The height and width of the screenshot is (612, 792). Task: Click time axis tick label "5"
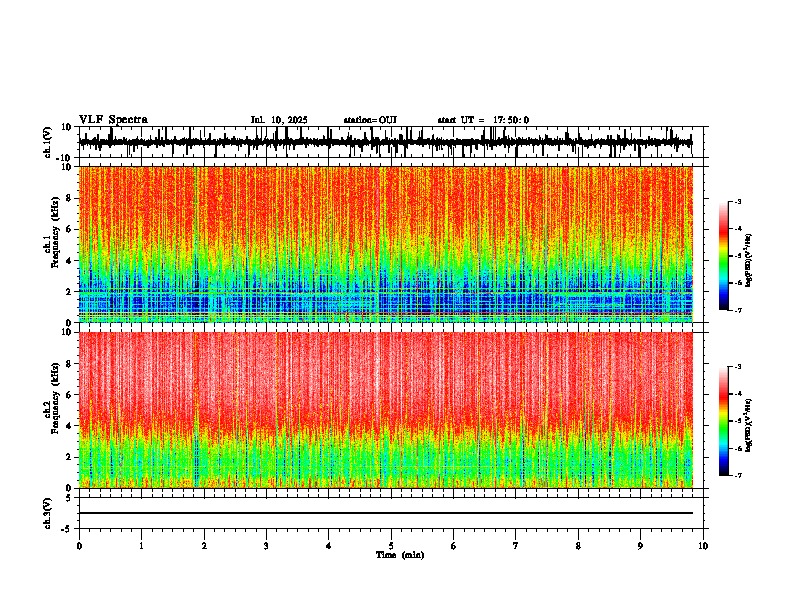[391, 546]
